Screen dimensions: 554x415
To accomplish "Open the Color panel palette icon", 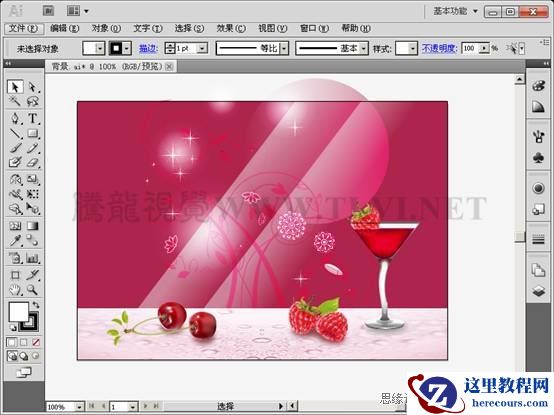I will tap(538, 85).
